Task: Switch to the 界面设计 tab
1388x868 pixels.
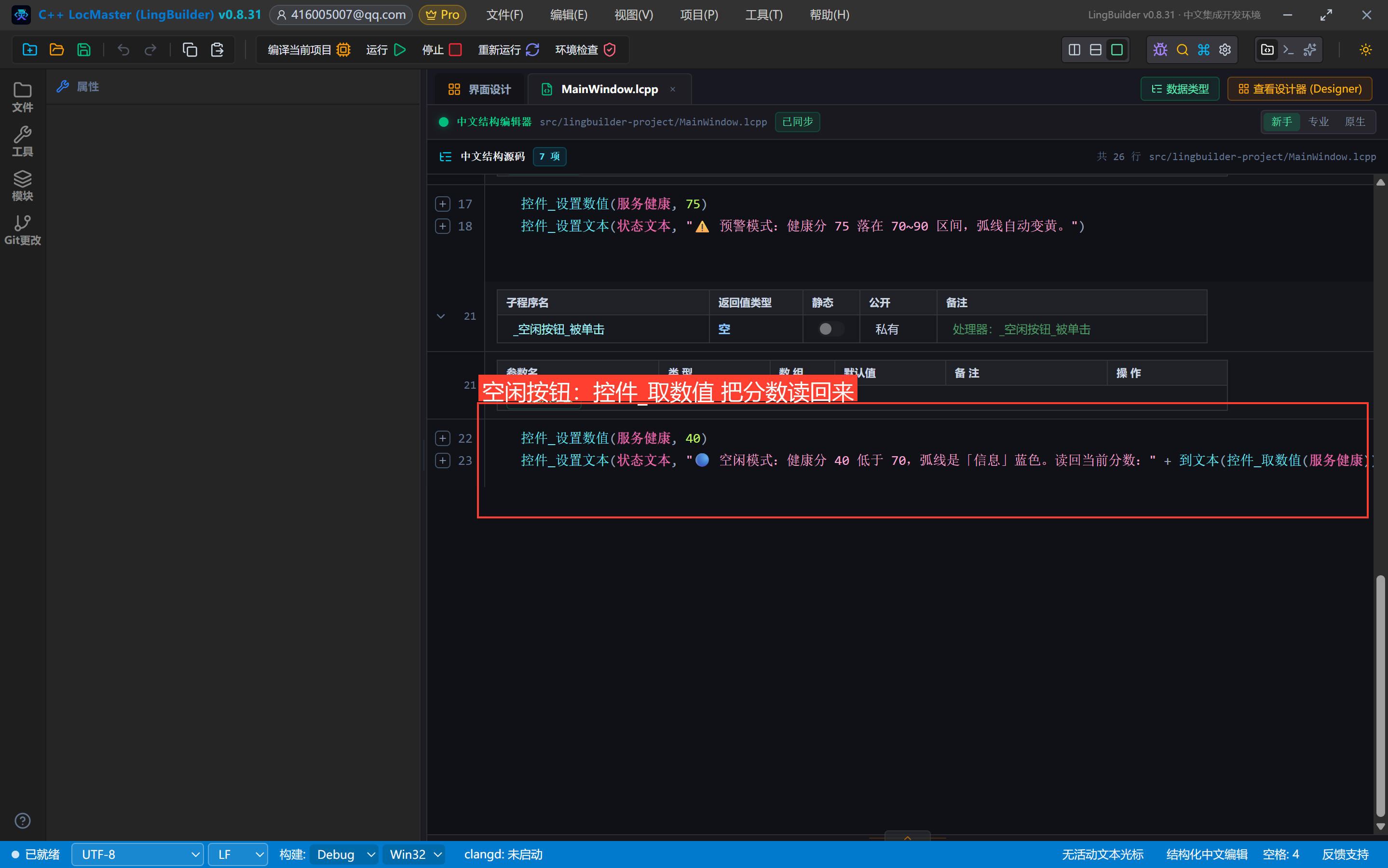Action: (x=479, y=89)
